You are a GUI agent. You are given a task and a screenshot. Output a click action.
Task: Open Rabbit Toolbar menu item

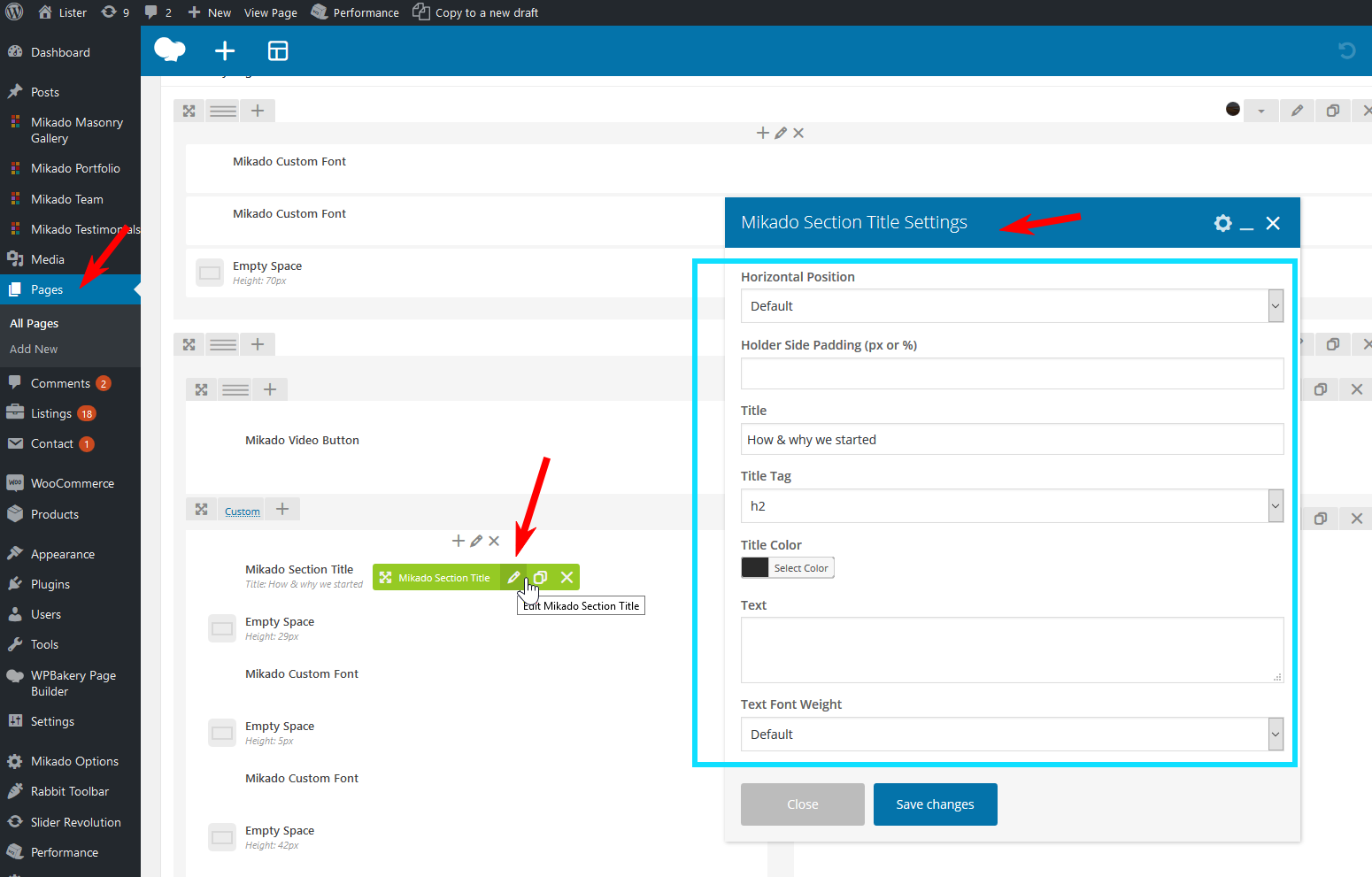[x=70, y=791]
